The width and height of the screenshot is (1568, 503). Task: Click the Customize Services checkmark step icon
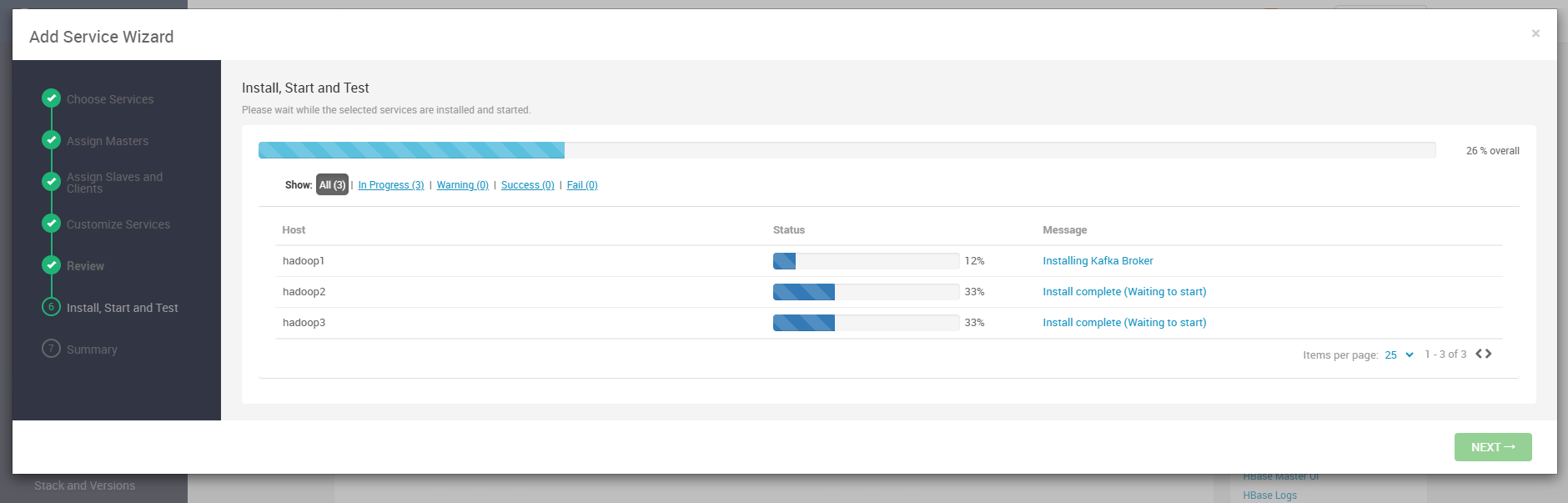(51, 224)
